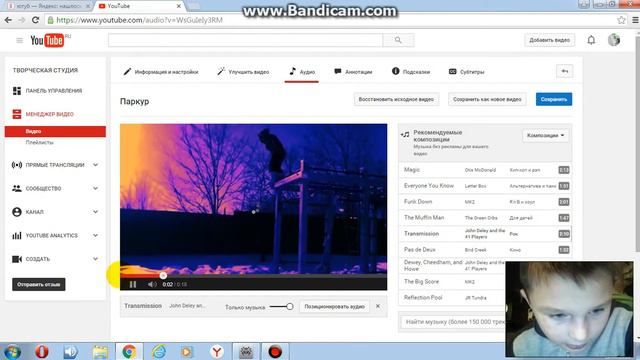
Task: Select the Pas de Deux track
Action: (485, 249)
